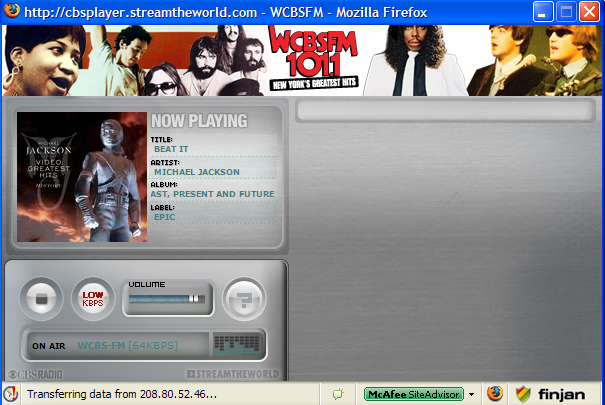Screen dimensions: 605x405
Task: Click the WCBSFM 101.1 station logo
Action: pos(313,59)
